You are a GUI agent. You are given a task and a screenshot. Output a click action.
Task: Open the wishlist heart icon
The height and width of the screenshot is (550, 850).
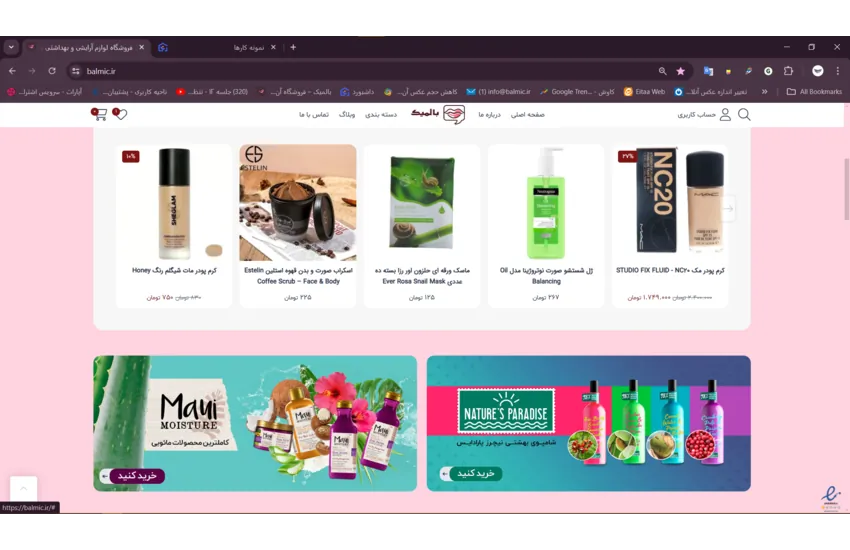coord(120,115)
